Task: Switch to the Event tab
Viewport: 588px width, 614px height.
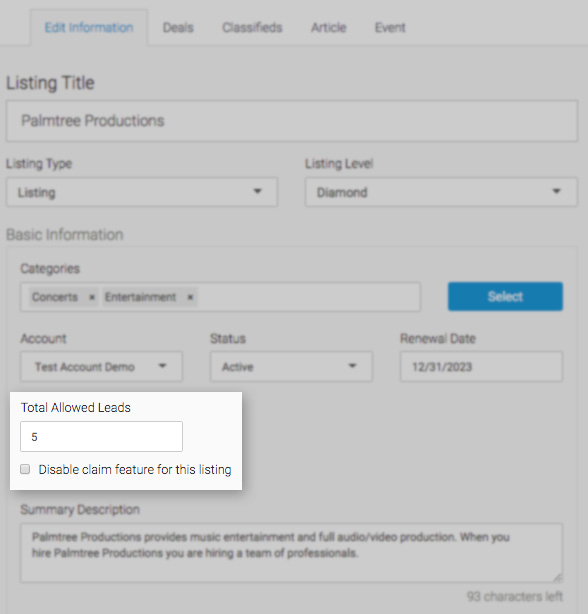Action: point(390,27)
